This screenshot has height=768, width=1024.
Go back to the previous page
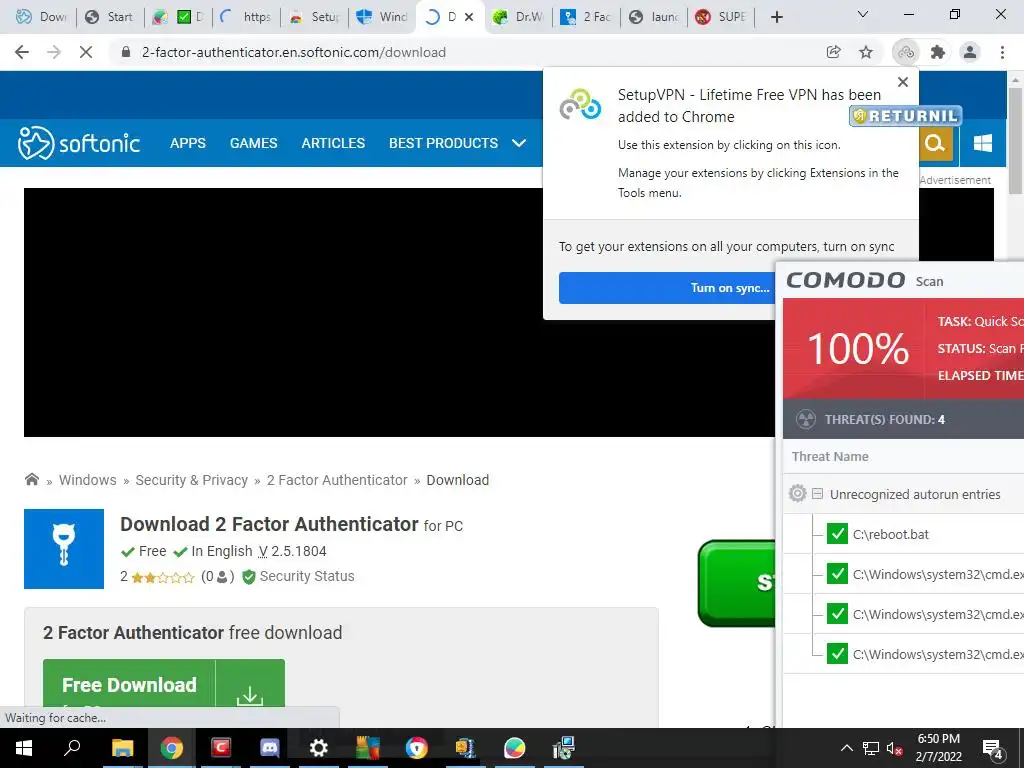click(22, 52)
